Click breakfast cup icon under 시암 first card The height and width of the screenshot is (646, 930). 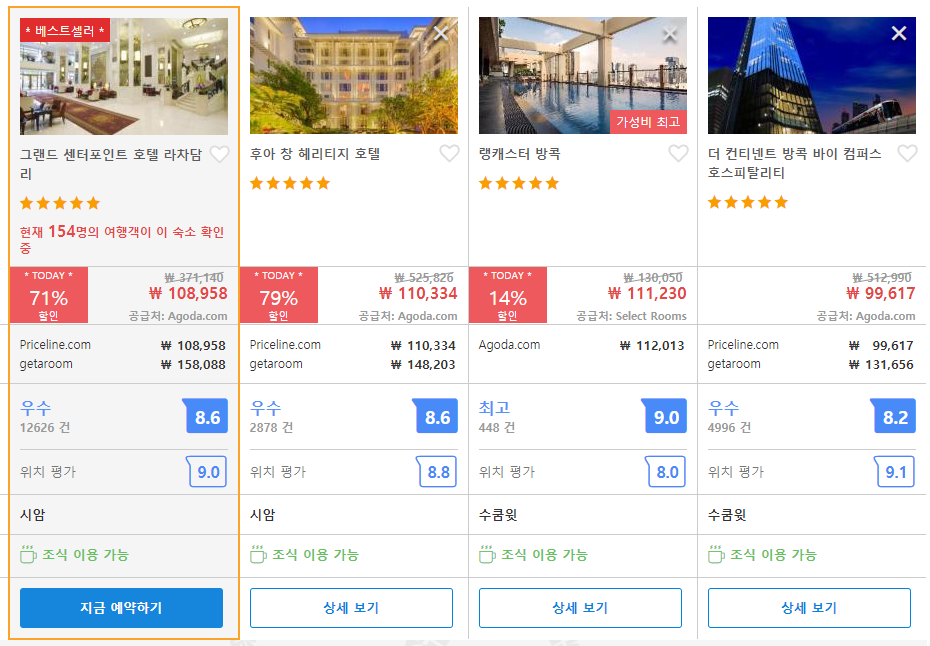click(28, 554)
